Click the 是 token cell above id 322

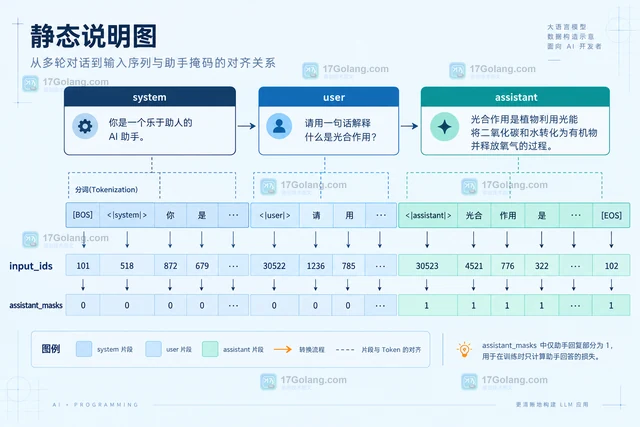pyautogui.click(x=542, y=215)
